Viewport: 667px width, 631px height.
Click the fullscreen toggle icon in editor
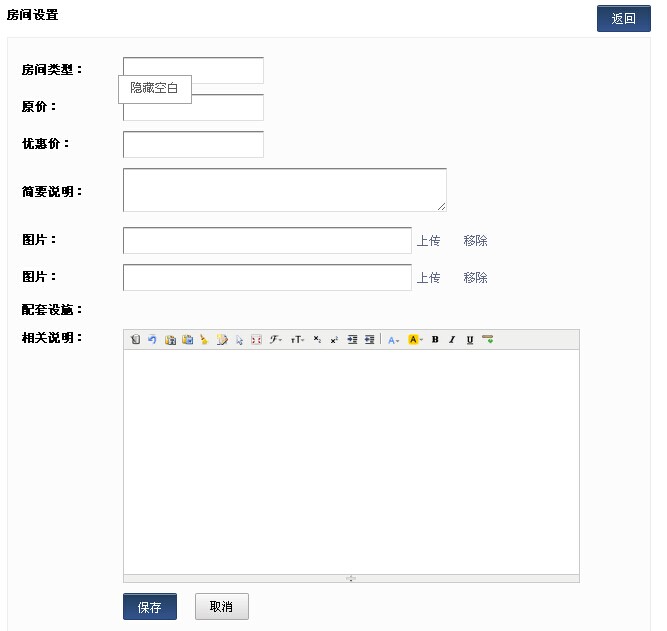tap(256, 340)
